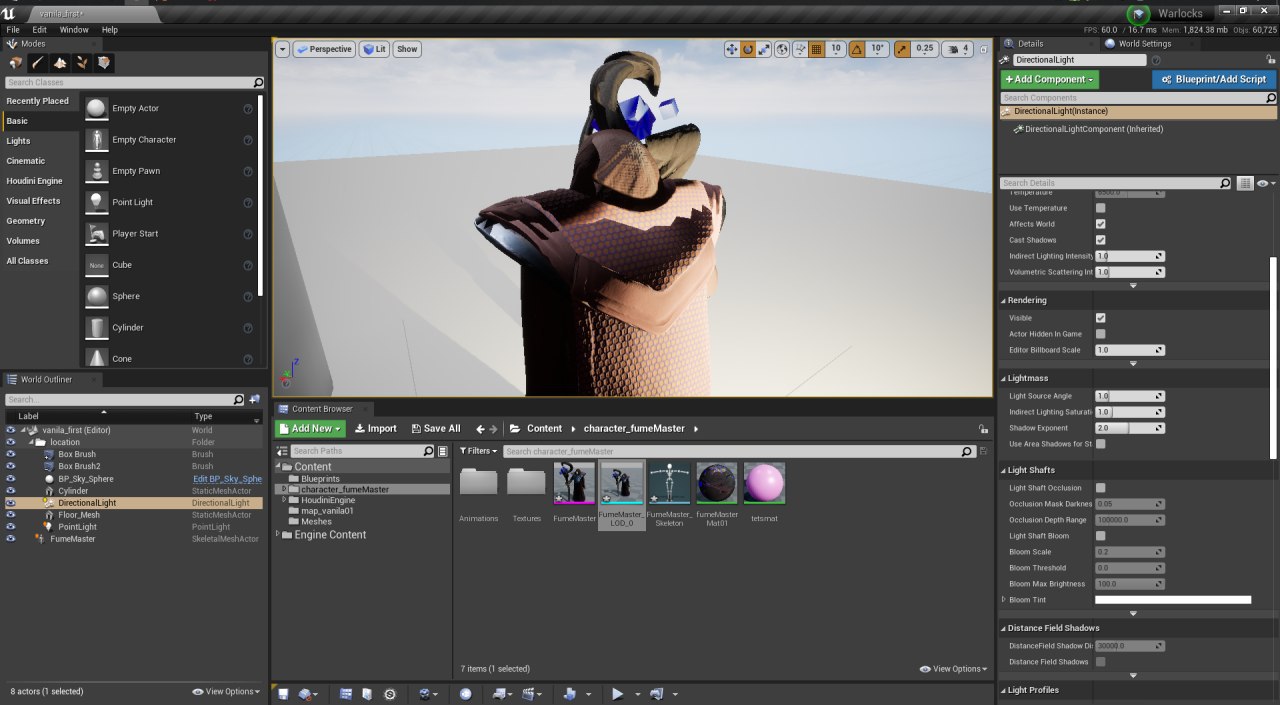Open the File menu
This screenshot has width=1280, height=705.
(x=13, y=30)
